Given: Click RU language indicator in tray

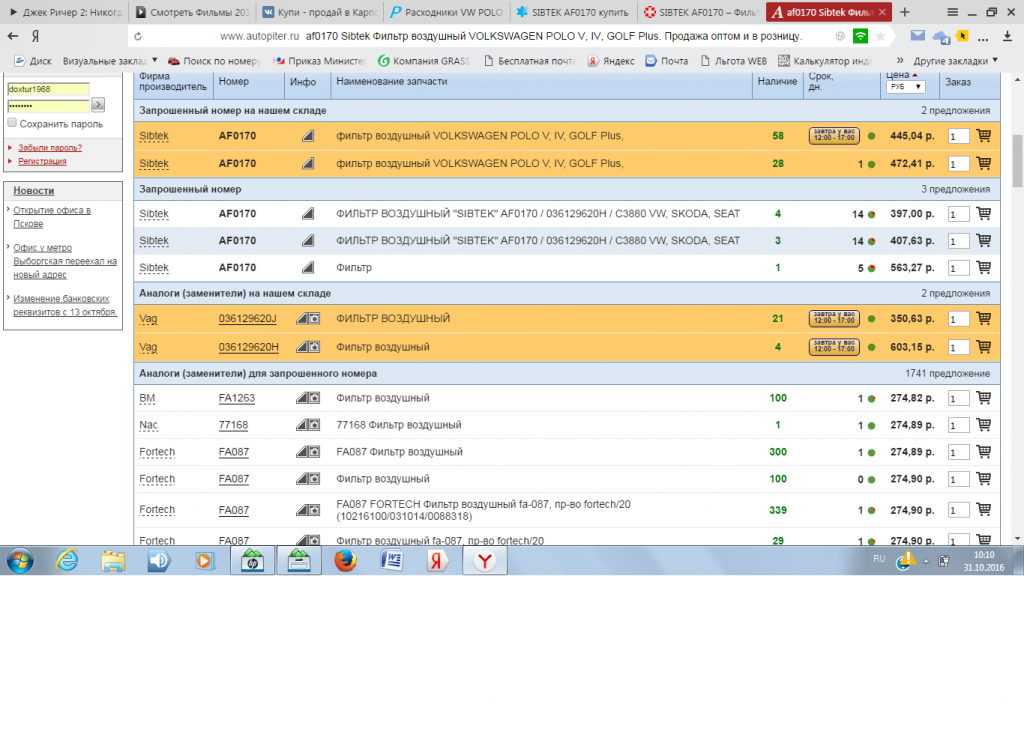Looking at the screenshot, I should click(x=879, y=559).
